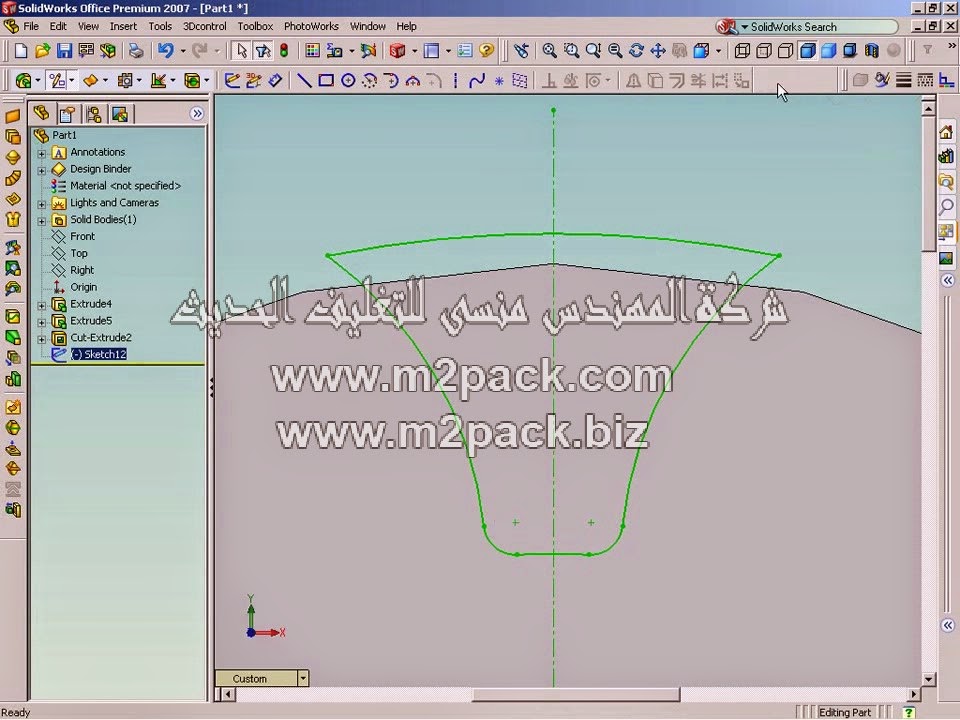
Task: Expand the FeatureManager panel chevron
Action: (197, 113)
